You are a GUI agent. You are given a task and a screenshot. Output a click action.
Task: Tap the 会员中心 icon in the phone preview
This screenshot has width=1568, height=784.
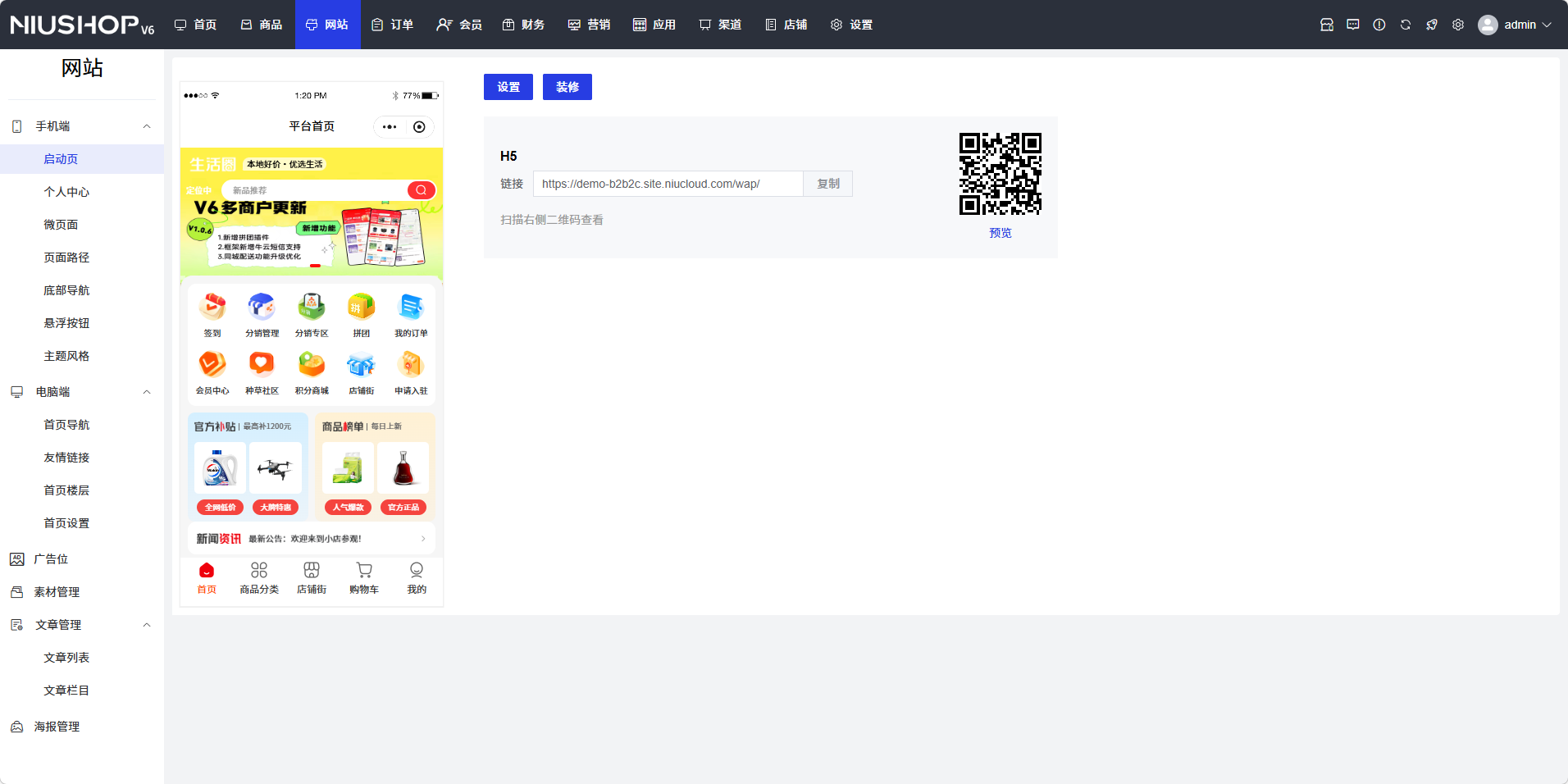(x=212, y=364)
